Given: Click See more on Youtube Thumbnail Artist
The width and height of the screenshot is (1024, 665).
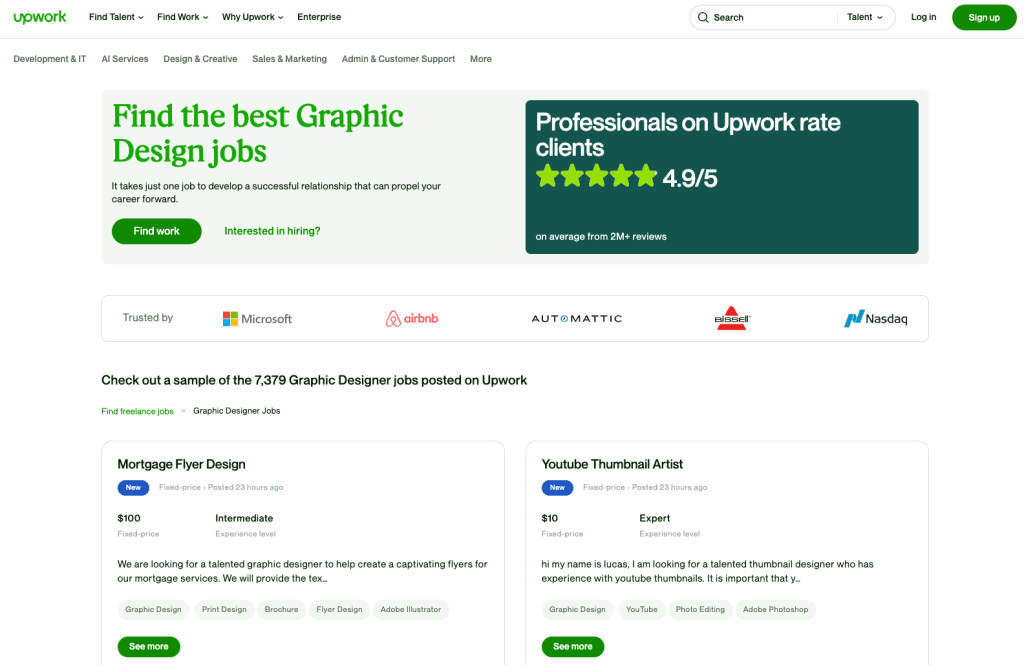Looking at the screenshot, I should tap(573, 647).
